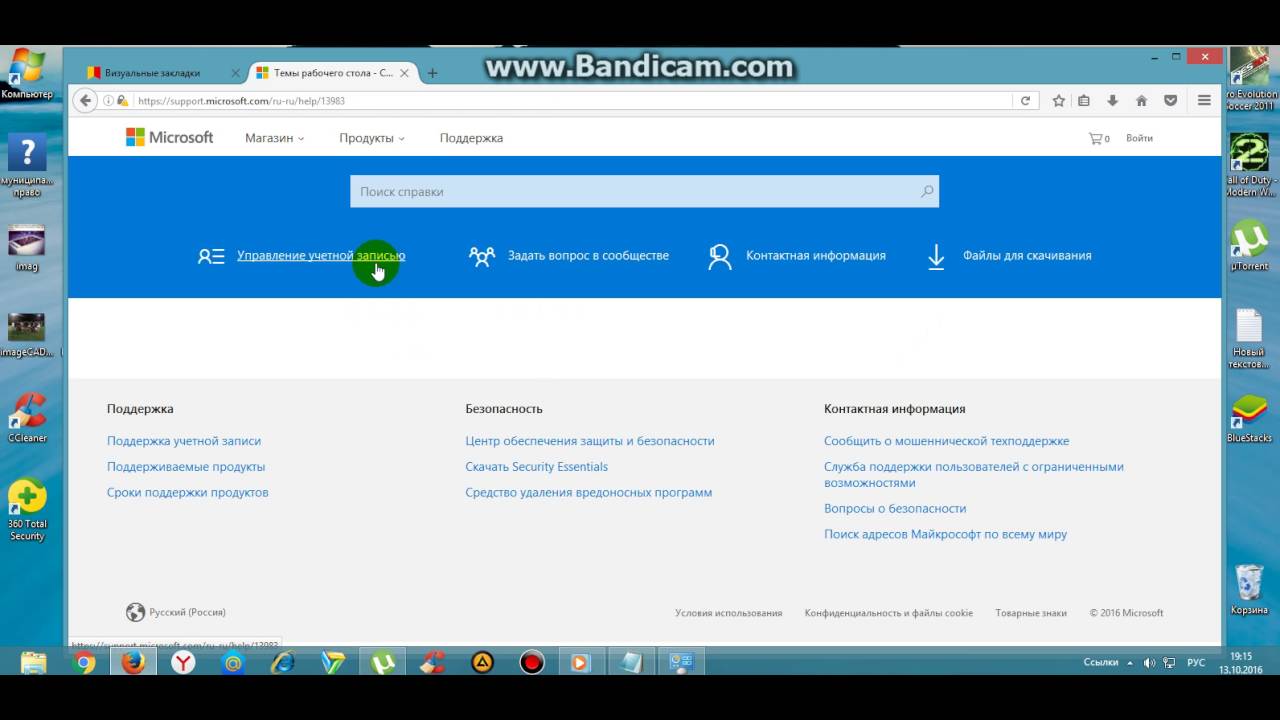
Task: Open uTorrent from the taskbar
Action: [x=383, y=662]
